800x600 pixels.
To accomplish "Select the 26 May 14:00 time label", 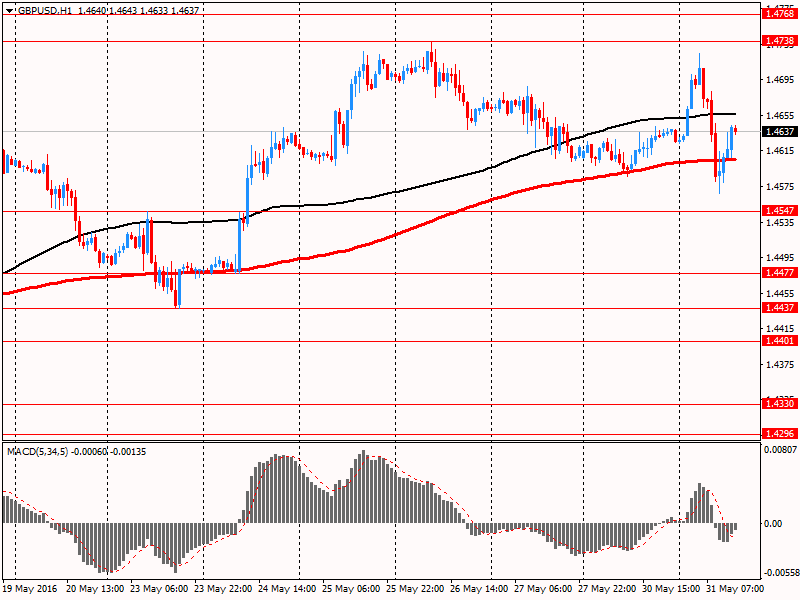I will coord(479,588).
